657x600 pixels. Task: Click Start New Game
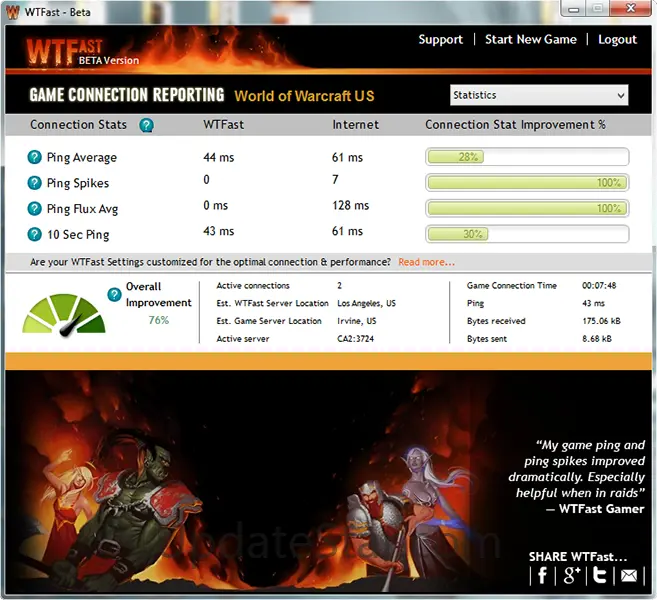[530, 39]
